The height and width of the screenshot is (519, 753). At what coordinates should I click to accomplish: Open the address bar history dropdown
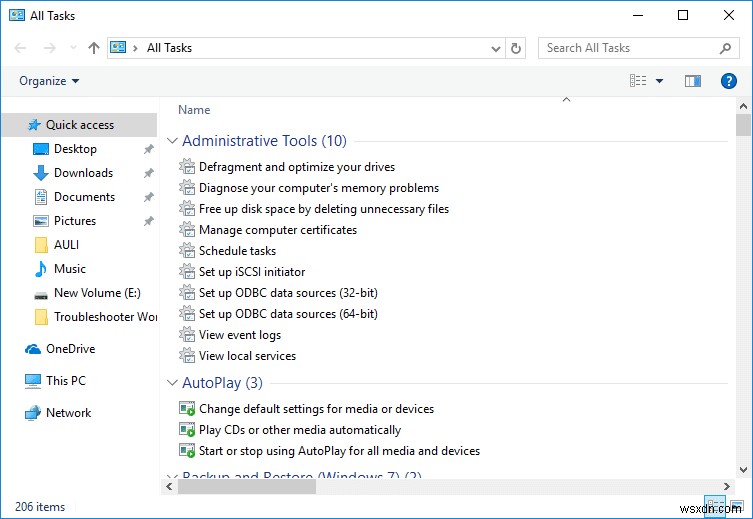coord(496,48)
